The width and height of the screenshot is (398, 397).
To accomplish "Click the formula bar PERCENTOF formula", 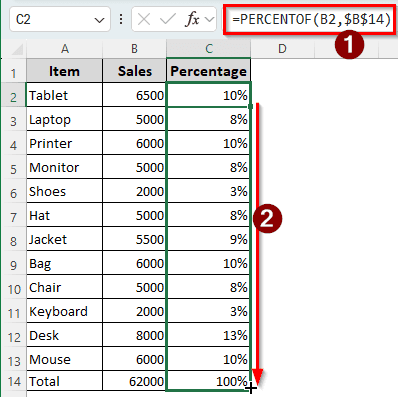I will click(x=311, y=19).
